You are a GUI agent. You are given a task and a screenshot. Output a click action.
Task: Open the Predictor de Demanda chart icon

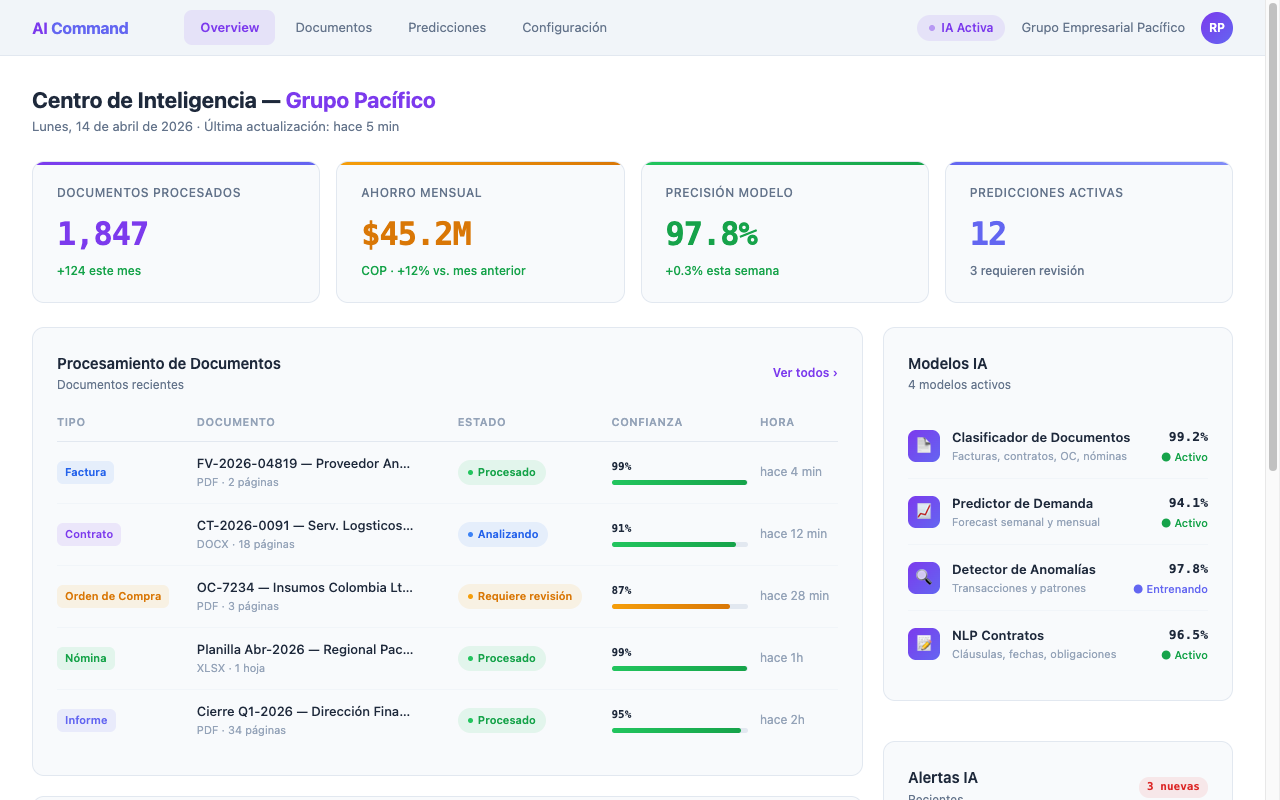tap(923, 511)
